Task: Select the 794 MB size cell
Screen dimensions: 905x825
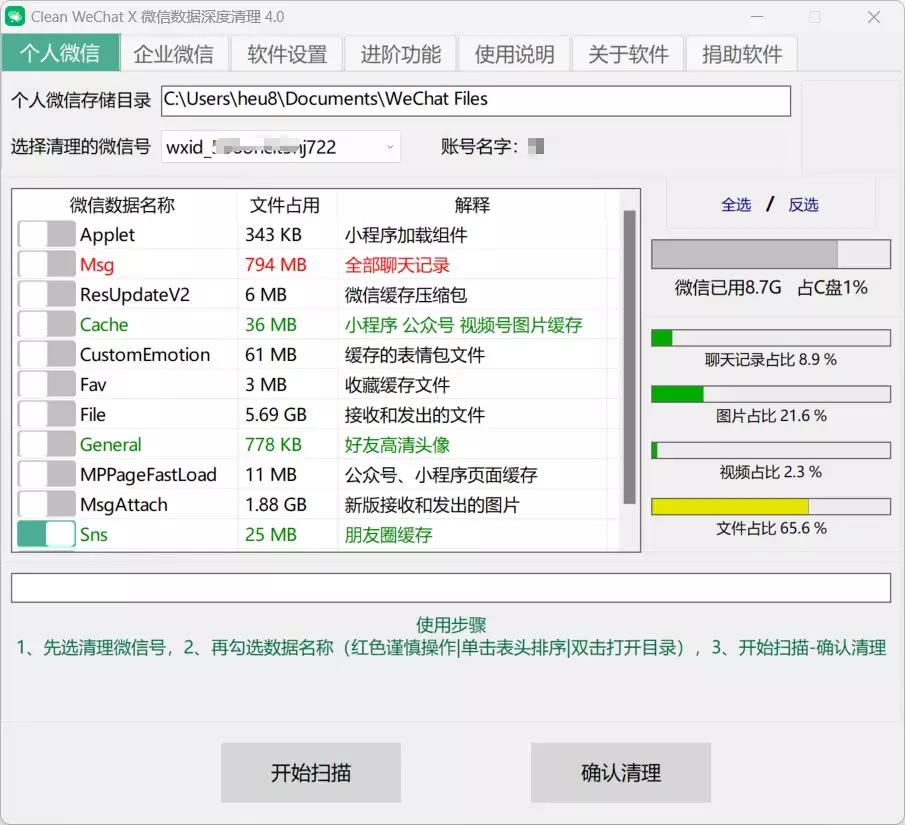Action: click(x=276, y=264)
